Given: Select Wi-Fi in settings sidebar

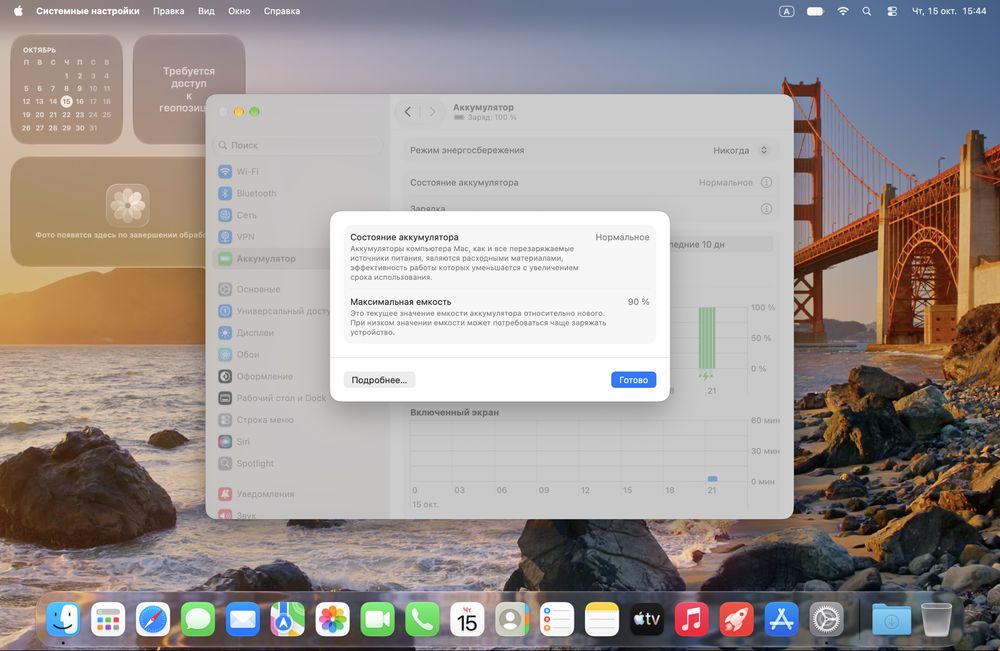Looking at the screenshot, I should click(x=298, y=172).
